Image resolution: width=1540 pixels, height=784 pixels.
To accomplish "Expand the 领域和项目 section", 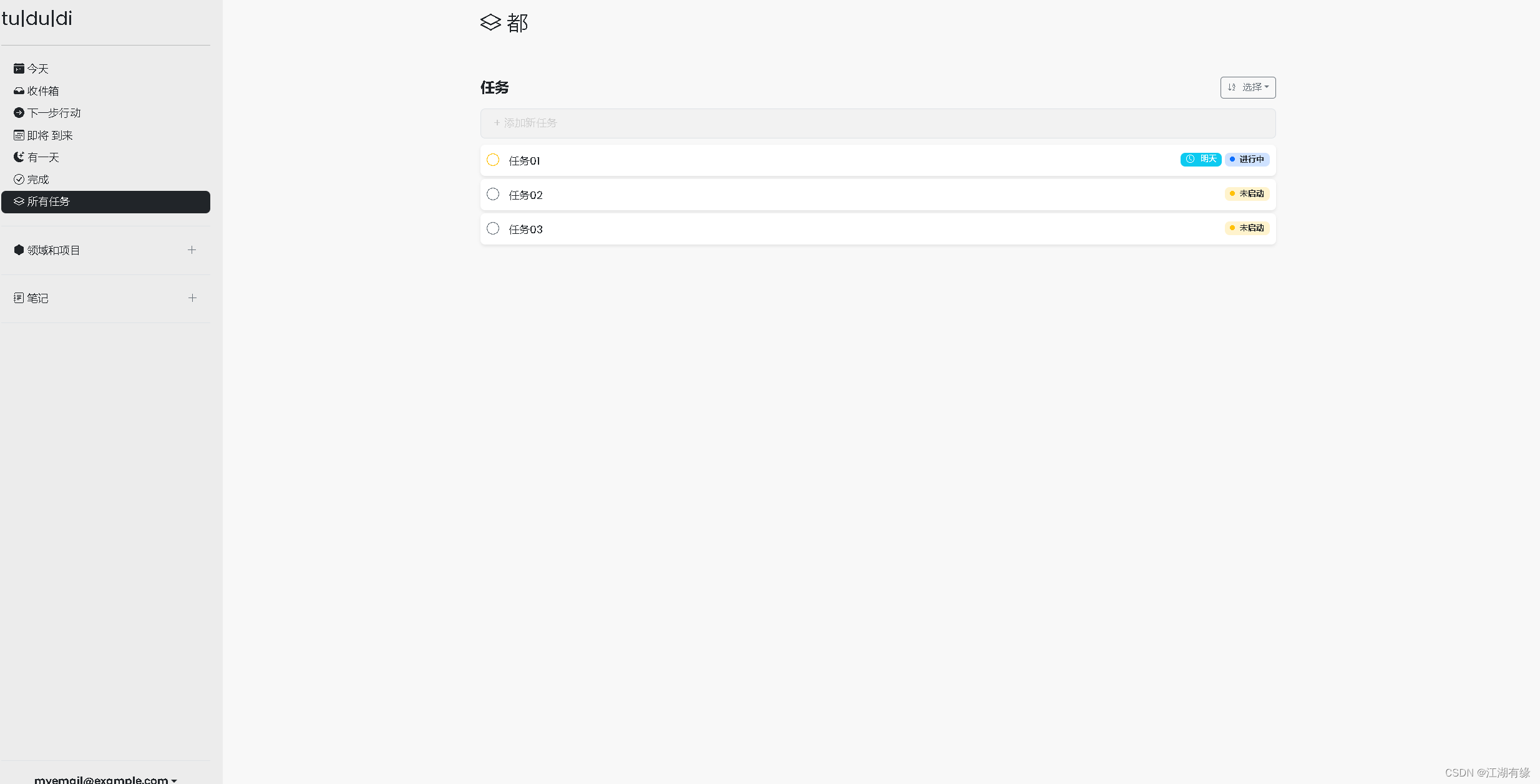I will click(54, 250).
